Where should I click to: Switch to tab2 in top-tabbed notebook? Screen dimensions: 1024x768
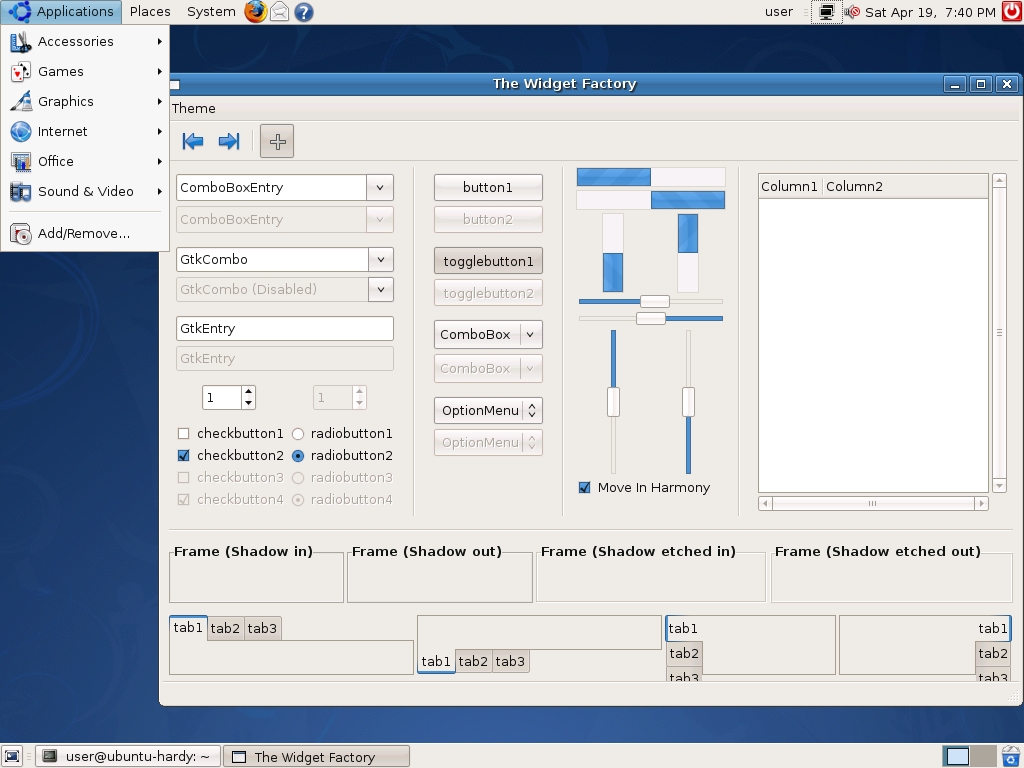pos(225,629)
